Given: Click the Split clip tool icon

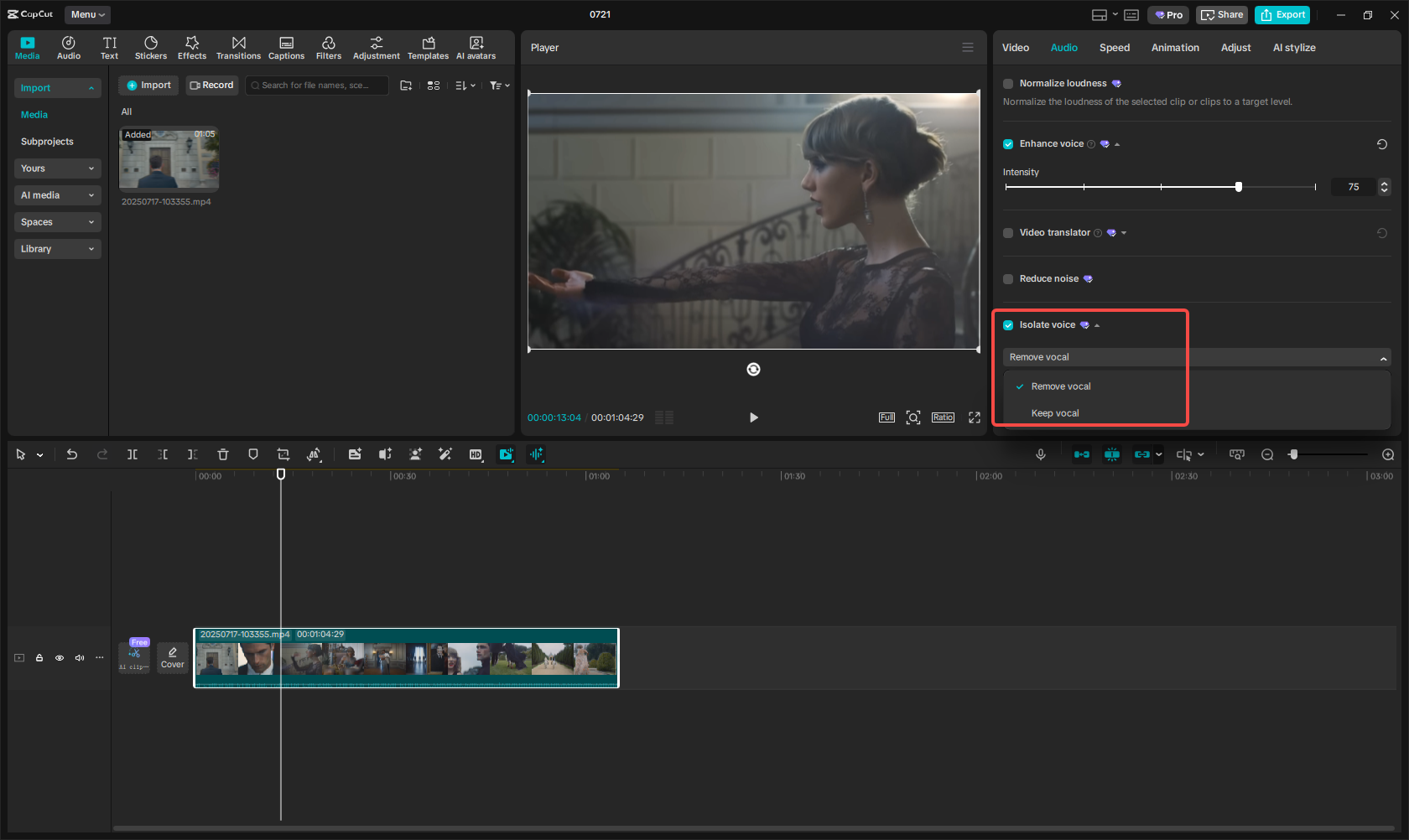Looking at the screenshot, I should pyautogui.click(x=133, y=454).
